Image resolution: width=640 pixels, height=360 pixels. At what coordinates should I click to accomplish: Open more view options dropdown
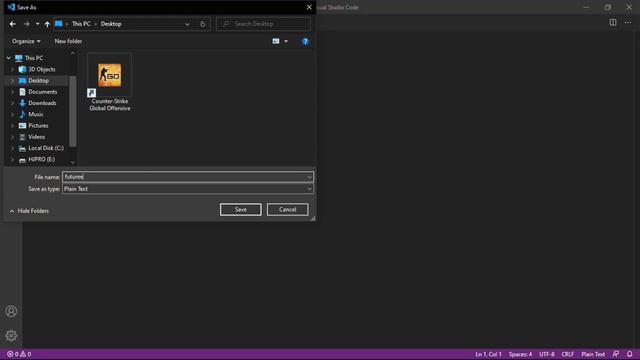click(x=286, y=41)
